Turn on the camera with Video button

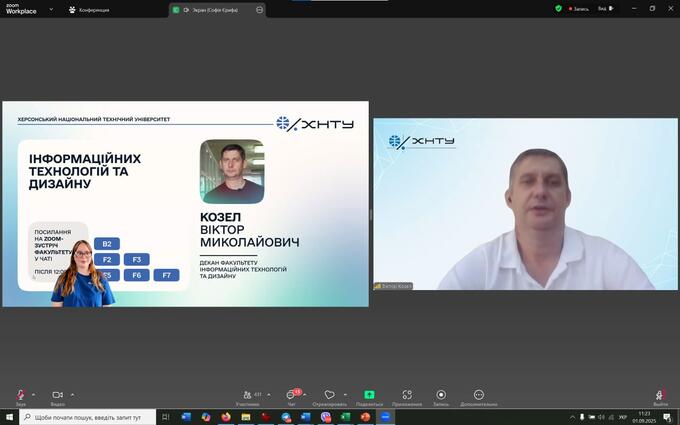point(57,396)
